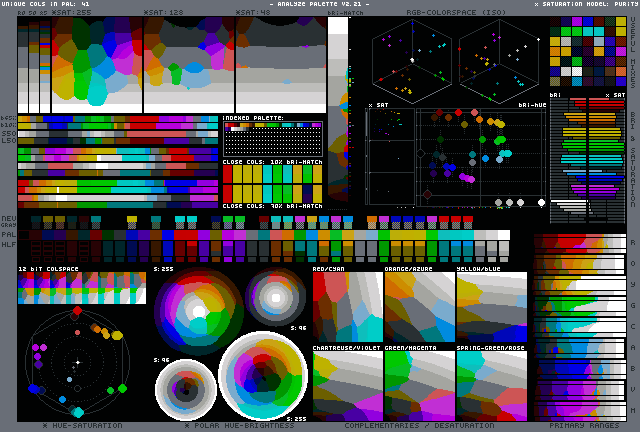Open the Yellow/Blue complementary panel

(491, 307)
